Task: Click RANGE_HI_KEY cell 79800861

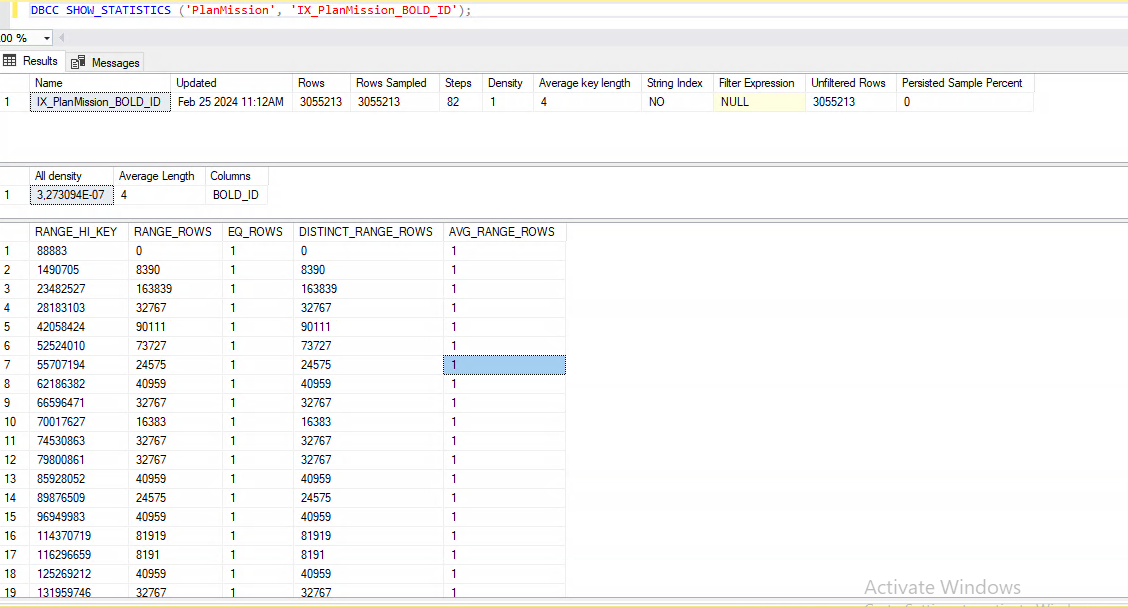Action: (x=79, y=460)
